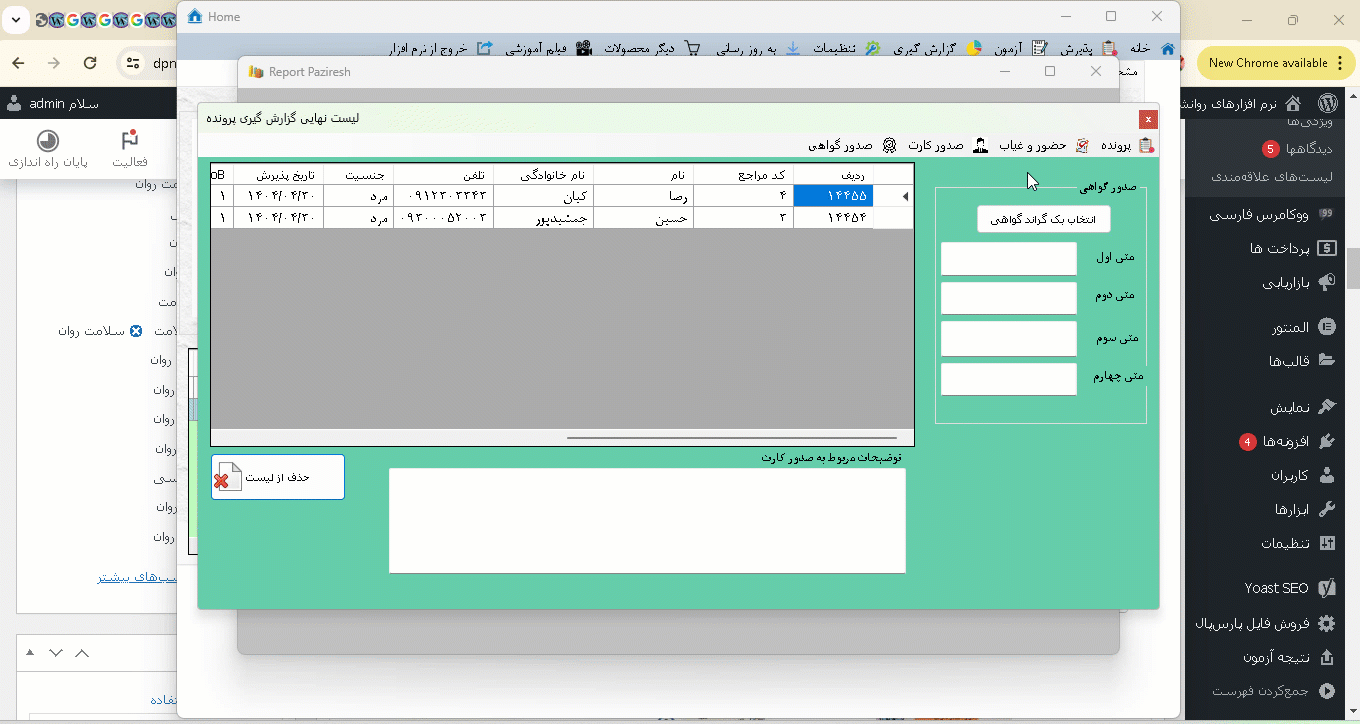Screen dimensions: 1360x724
Task: Click the grid's horizontal scrollbar
Action: tap(732, 437)
